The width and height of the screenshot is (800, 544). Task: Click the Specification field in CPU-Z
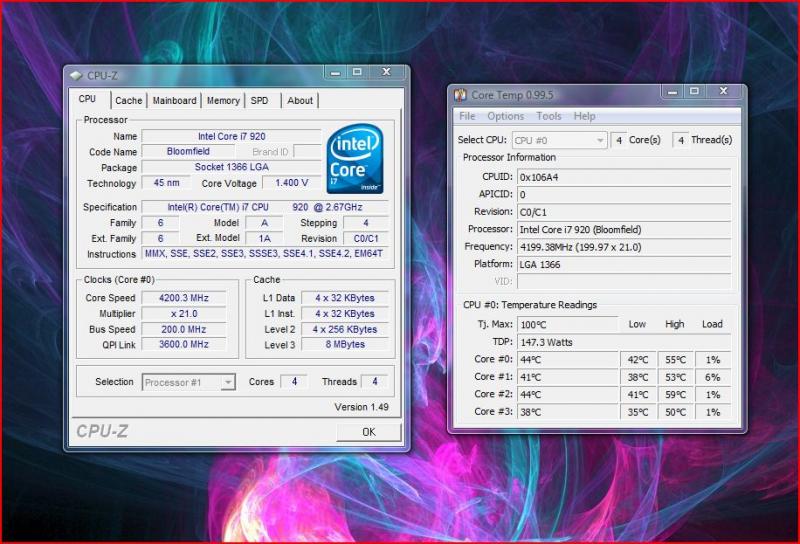click(265, 207)
